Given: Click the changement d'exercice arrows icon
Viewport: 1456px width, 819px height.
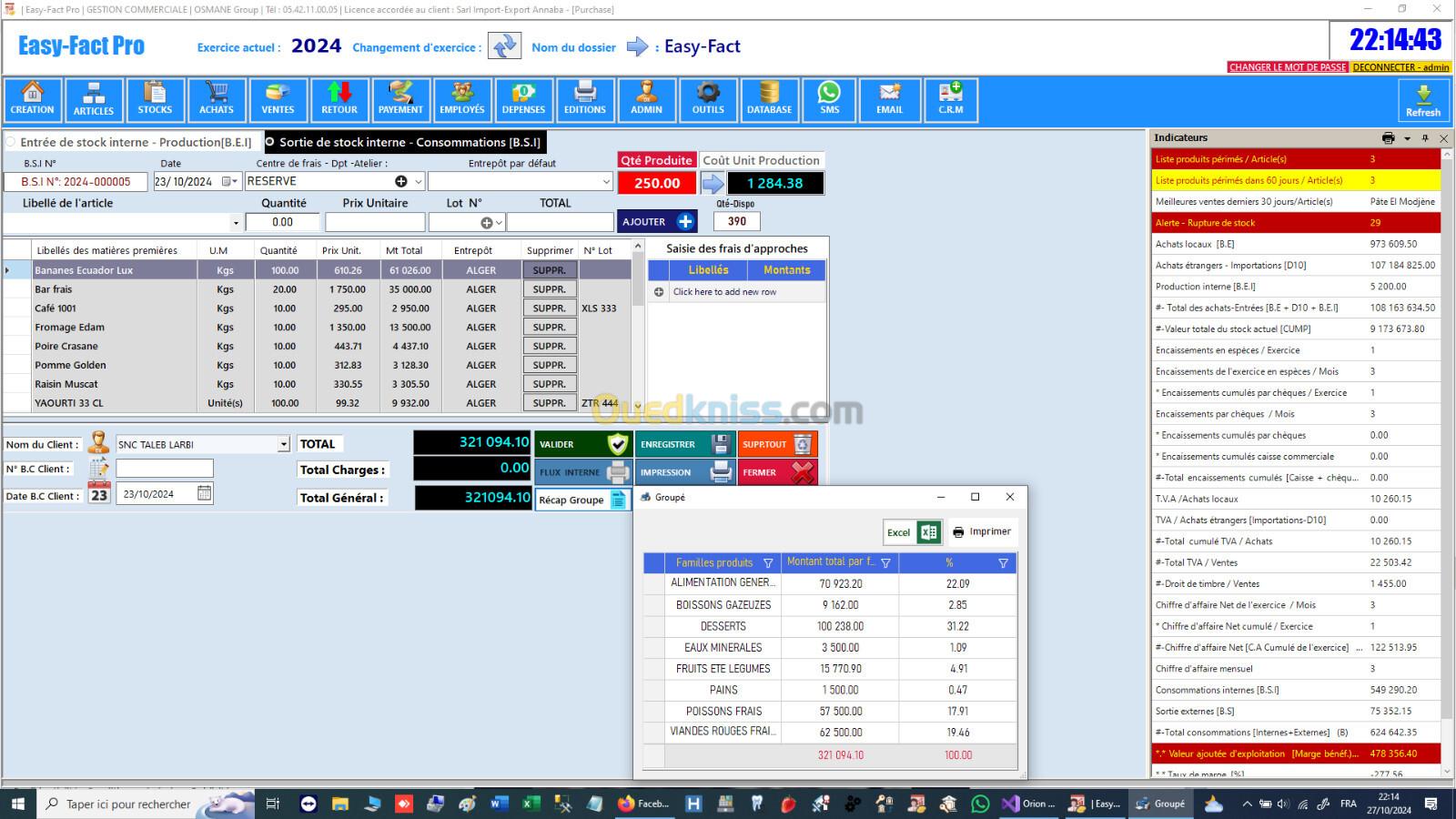Looking at the screenshot, I should tap(504, 46).
